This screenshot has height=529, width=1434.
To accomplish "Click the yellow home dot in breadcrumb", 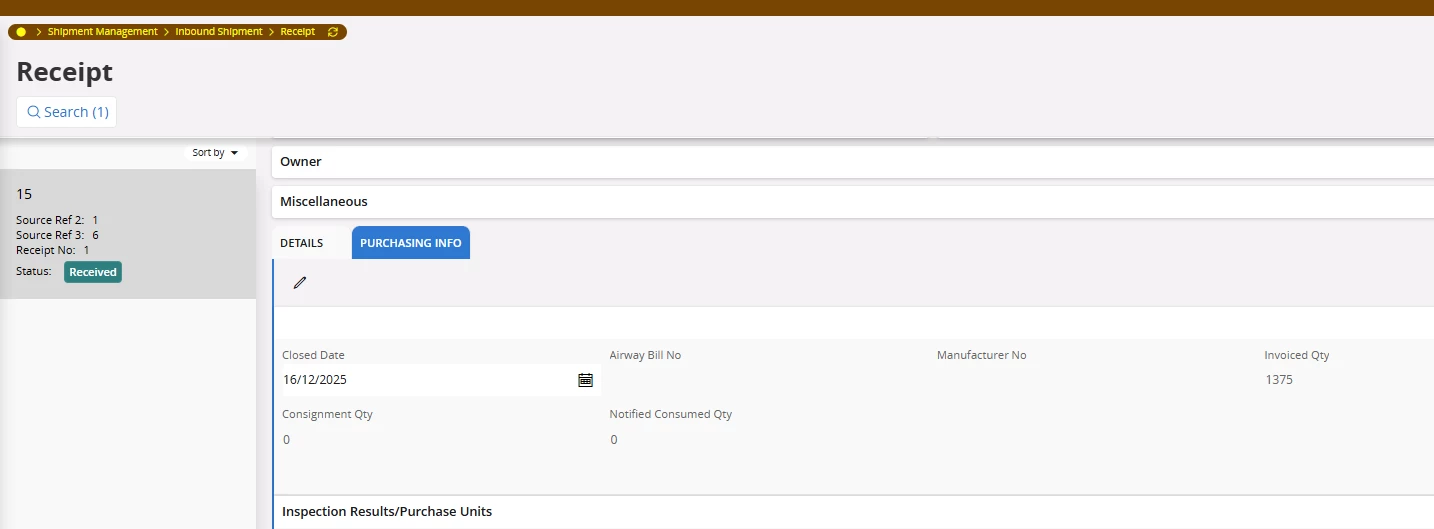I will click(21, 32).
